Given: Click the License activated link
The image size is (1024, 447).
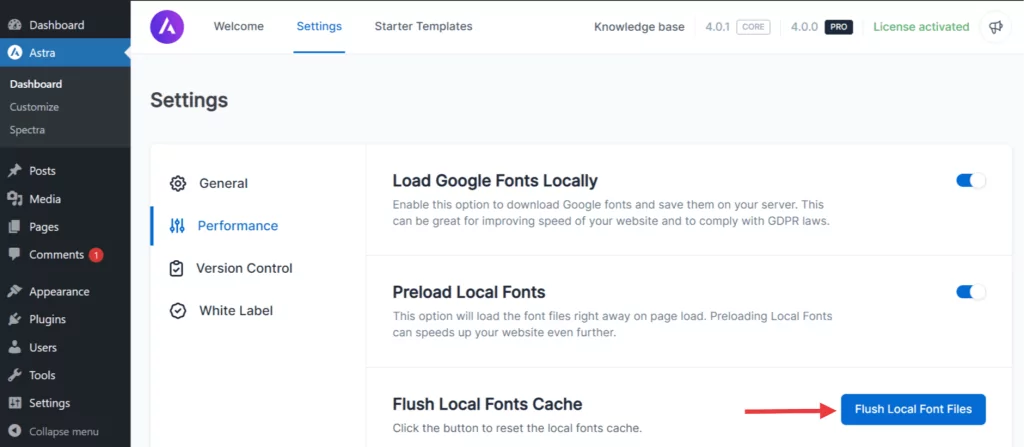Looking at the screenshot, I should pos(921,27).
